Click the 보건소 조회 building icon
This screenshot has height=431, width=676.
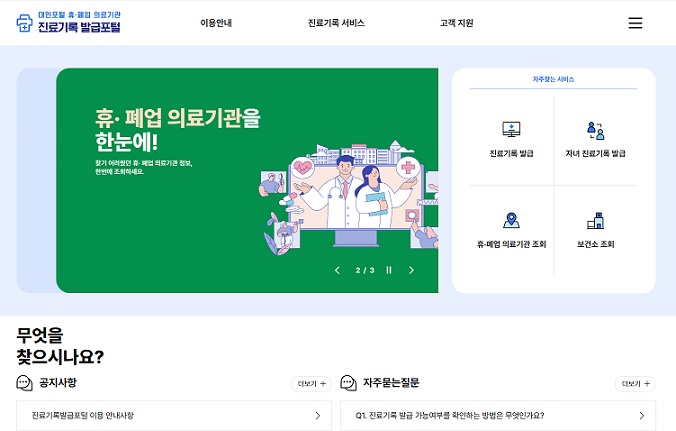point(595,220)
